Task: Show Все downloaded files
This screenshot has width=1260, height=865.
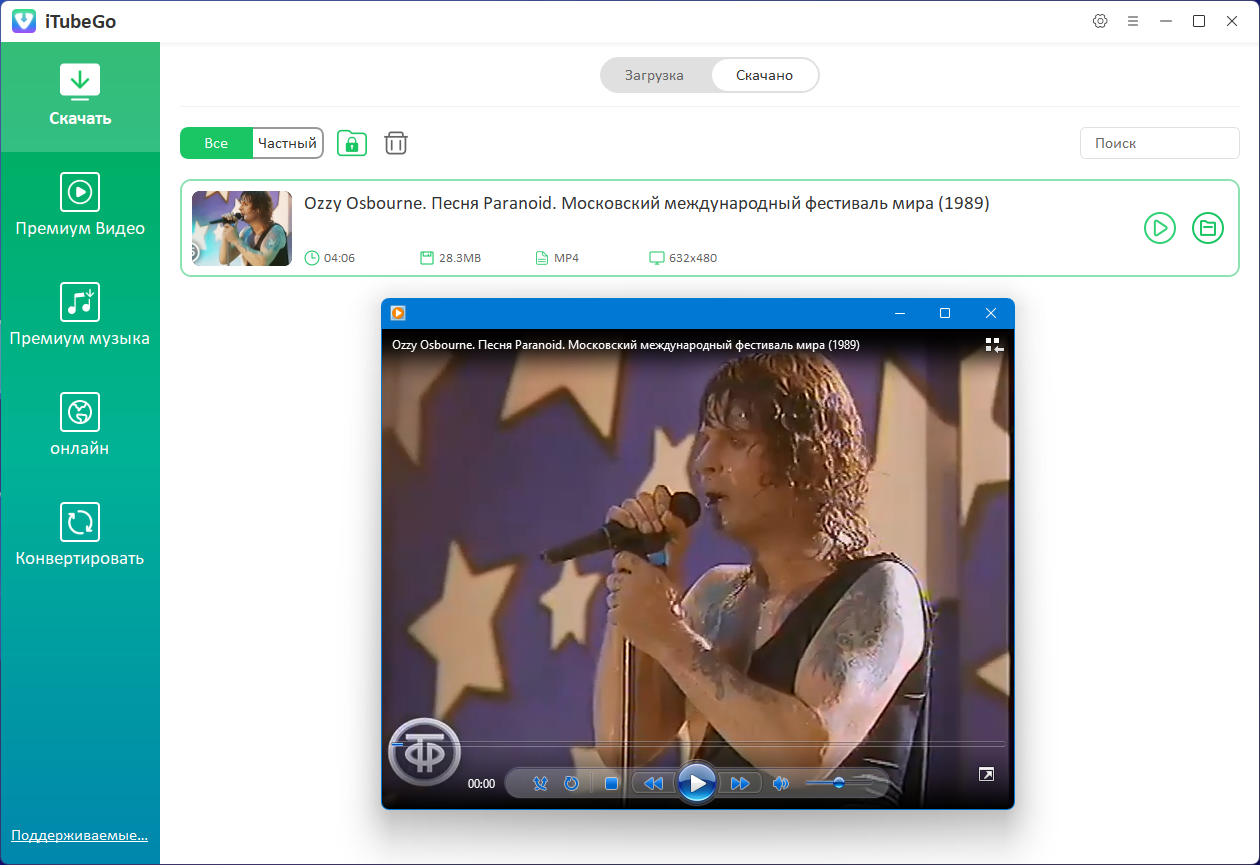Action: 216,143
